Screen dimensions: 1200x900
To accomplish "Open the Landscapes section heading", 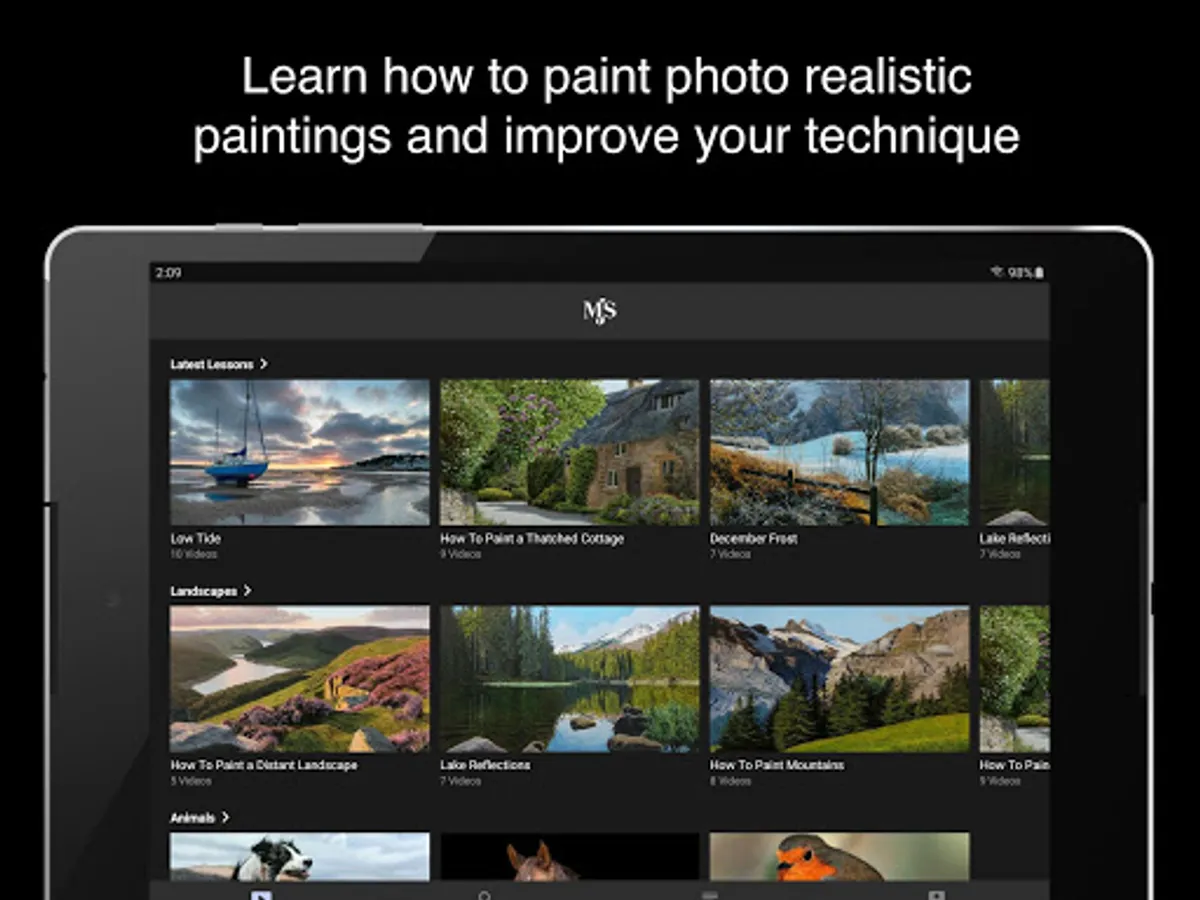I will (x=204, y=591).
